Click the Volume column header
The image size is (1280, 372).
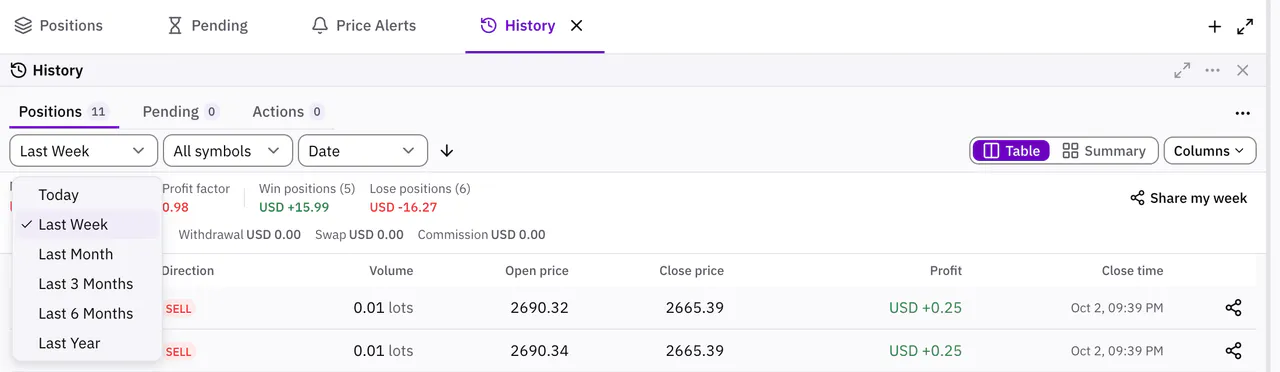coord(391,271)
